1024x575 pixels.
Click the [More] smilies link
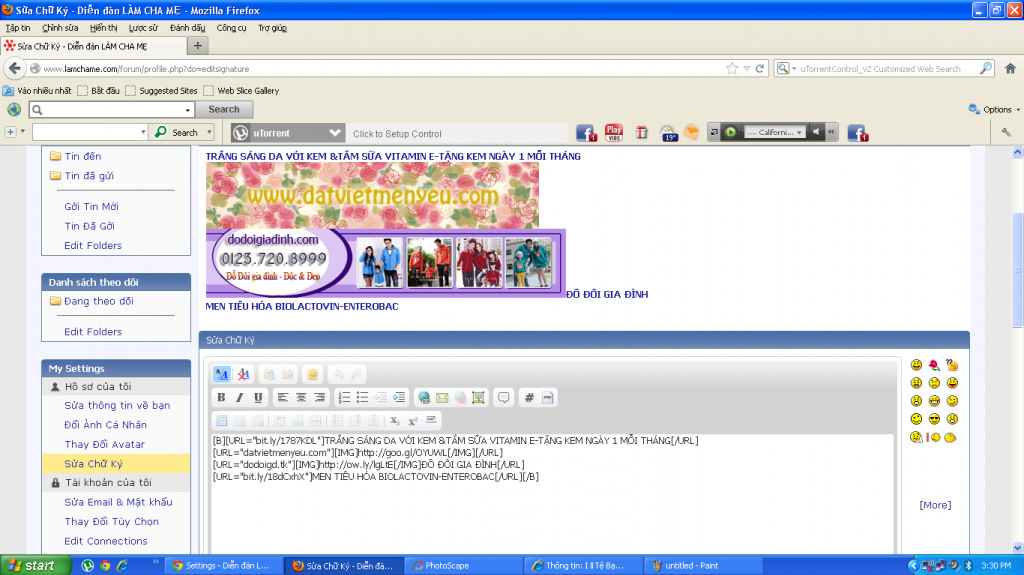pos(935,505)
